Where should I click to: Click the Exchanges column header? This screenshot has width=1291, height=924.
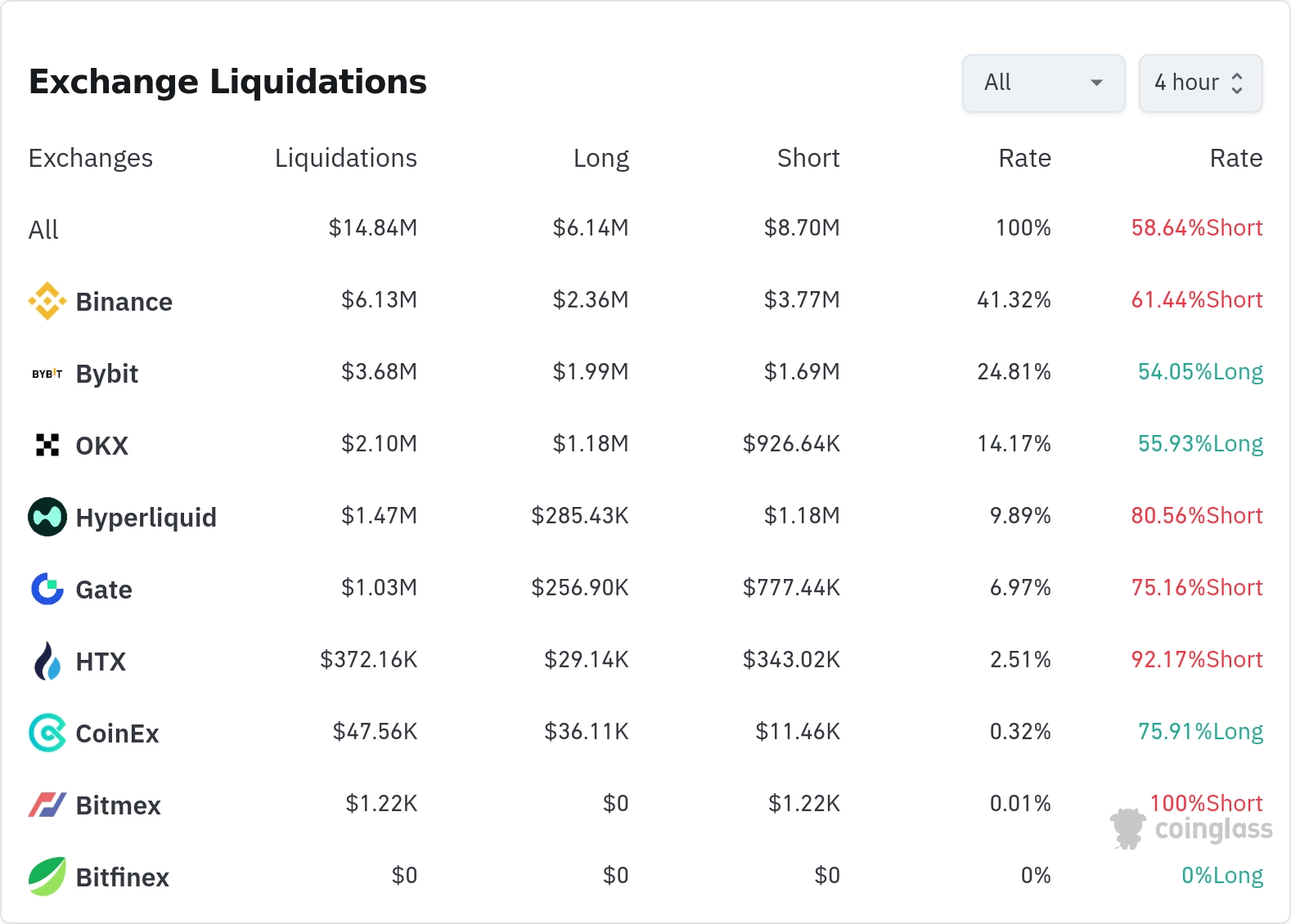[91, 158]
